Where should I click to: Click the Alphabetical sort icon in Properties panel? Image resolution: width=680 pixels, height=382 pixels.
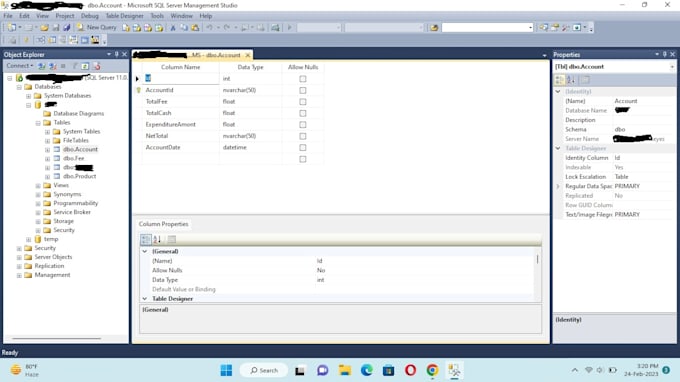(x=571, y=80)
